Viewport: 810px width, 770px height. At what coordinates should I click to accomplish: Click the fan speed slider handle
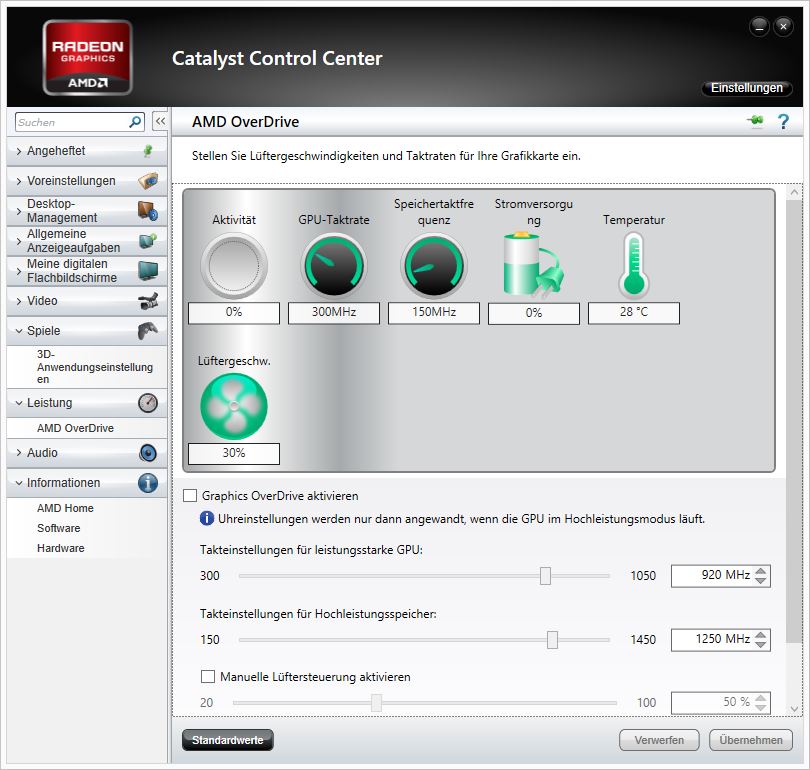(x=376, y=702)
